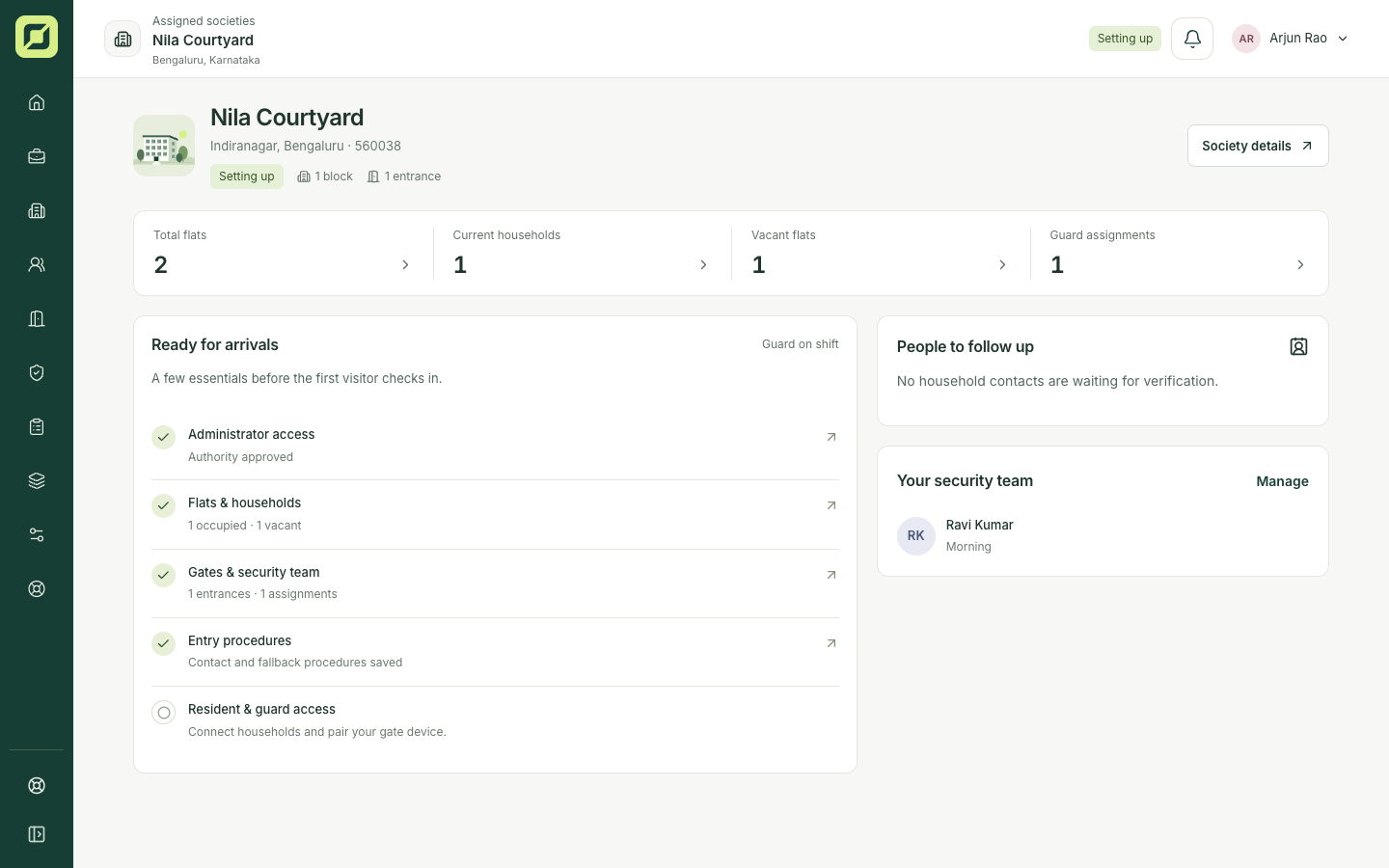Open the building icon in the sidebar
The image size is (1389, 868).
coord(37,210)
